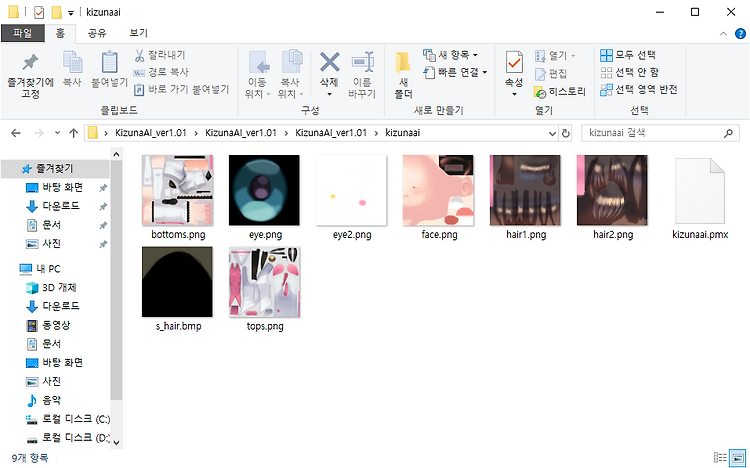Click kizunaai breadcrumb in address bar
750x468 pixels.
coord(403,133)
